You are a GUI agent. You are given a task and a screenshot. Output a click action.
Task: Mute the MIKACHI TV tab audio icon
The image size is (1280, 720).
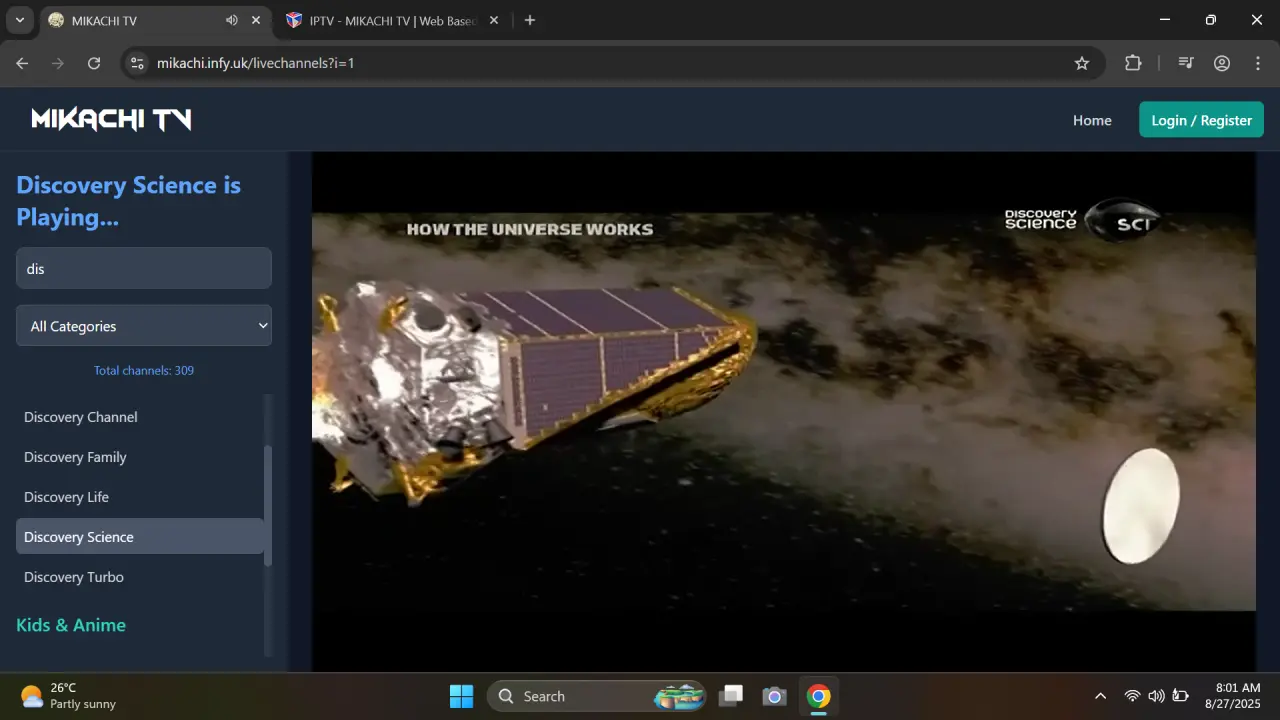[x=232, y=20]
